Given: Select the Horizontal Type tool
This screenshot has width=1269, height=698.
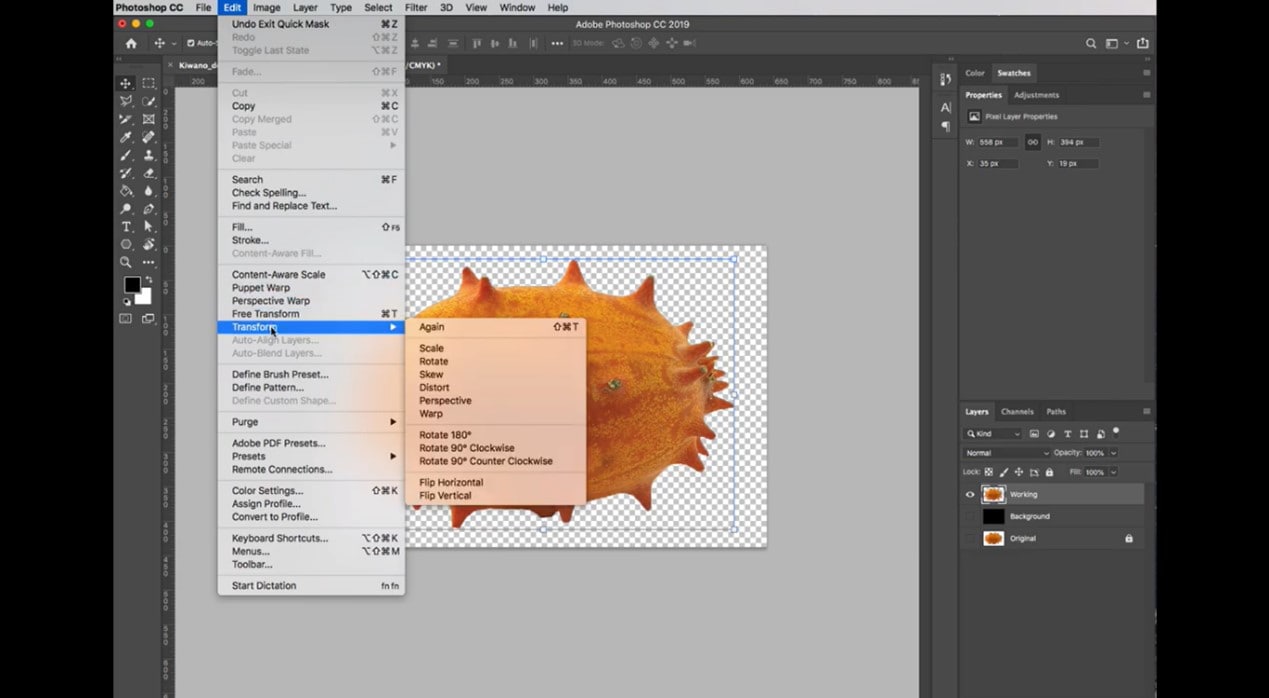Looking at the screenshot, I should click(126, 227).
